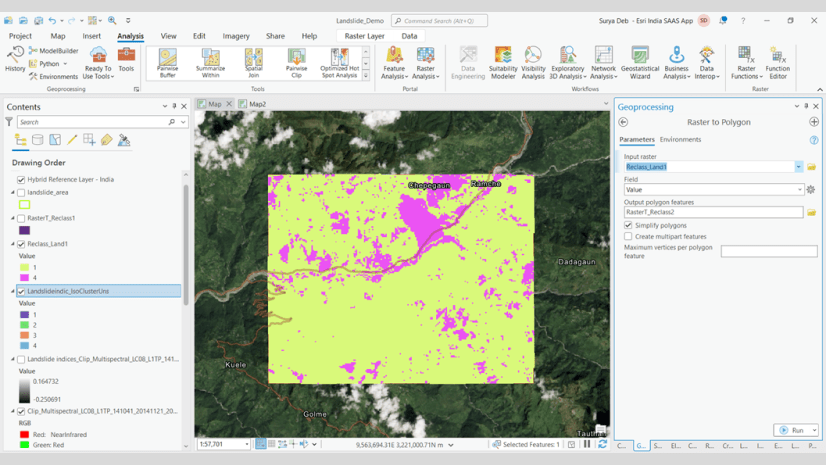Open the Spatial Join tool
Screen dimensions: 826x465
click(x=253, y=63)
